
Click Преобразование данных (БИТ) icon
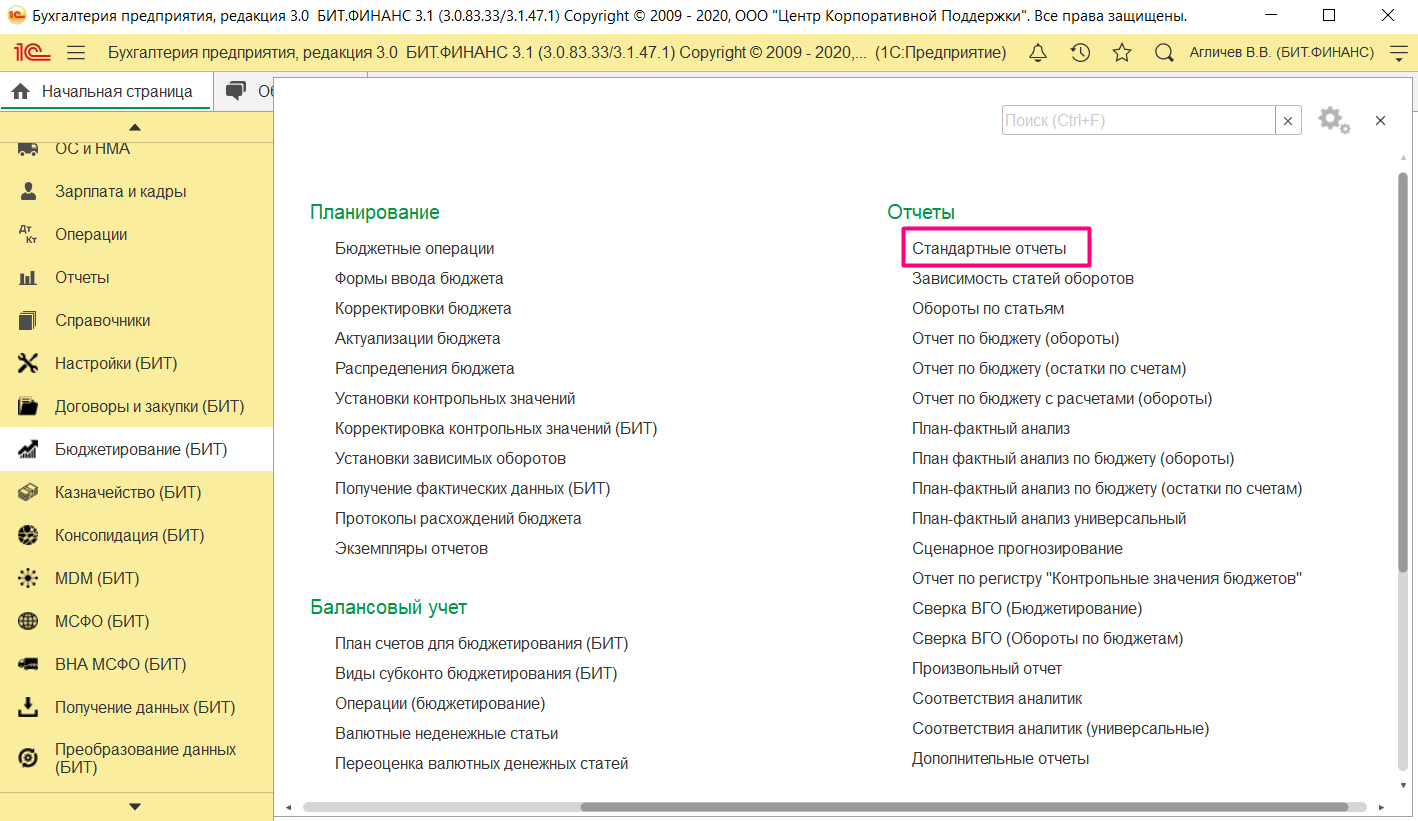(28, 758)
